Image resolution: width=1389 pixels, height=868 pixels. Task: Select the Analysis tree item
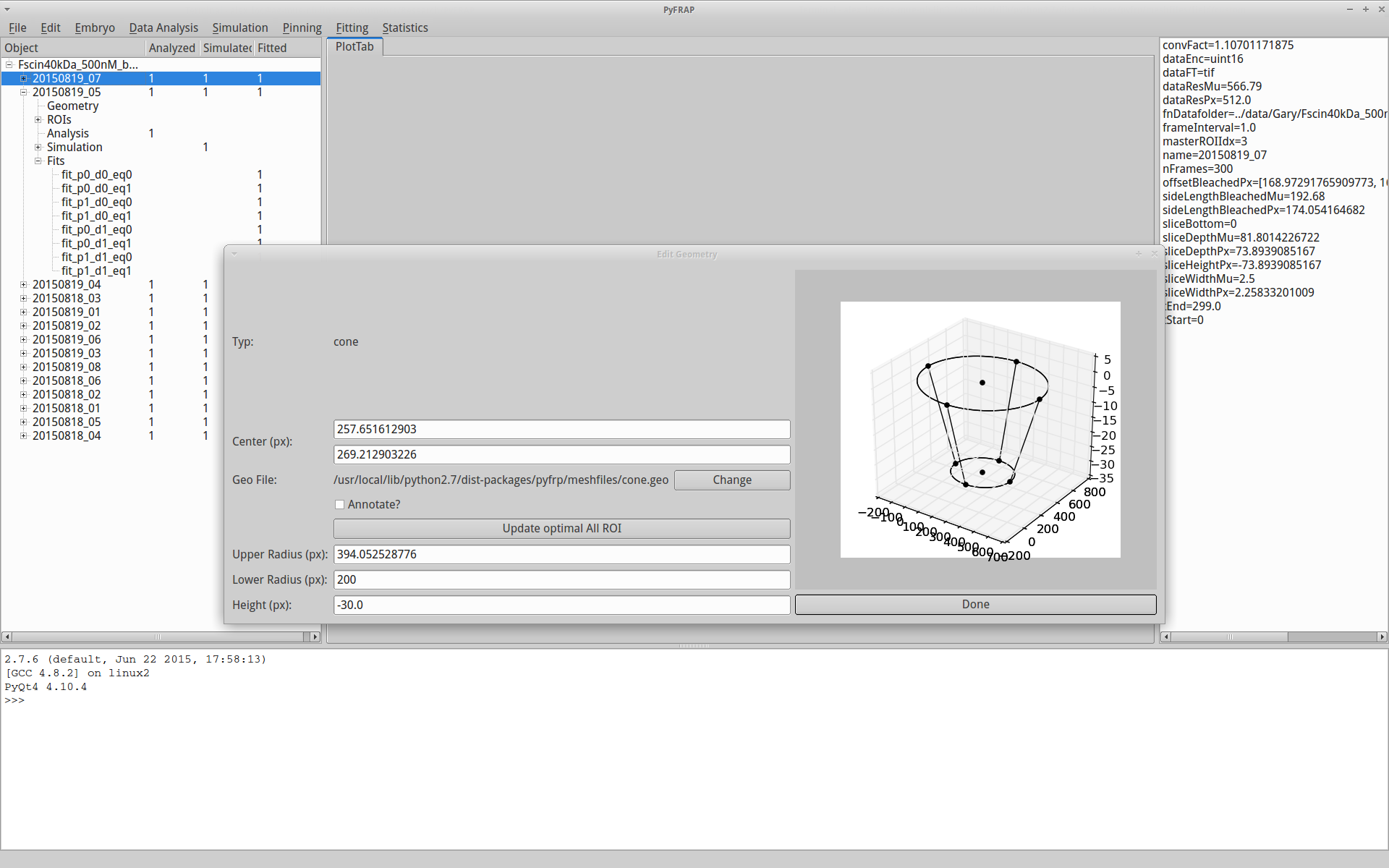(x=68, y=133)
